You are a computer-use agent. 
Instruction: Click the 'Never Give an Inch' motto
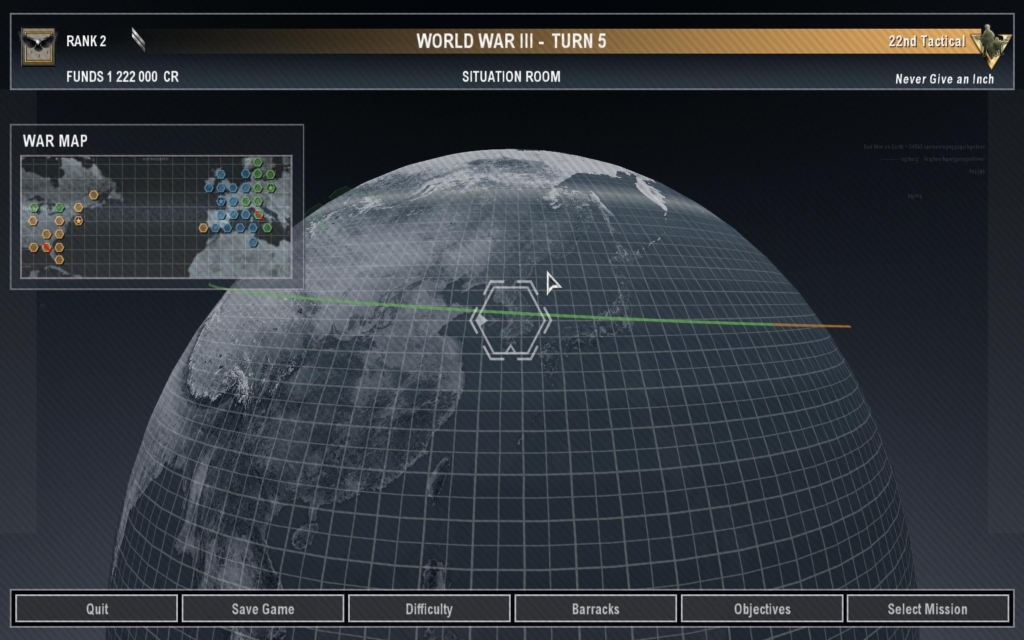[944, 79]
